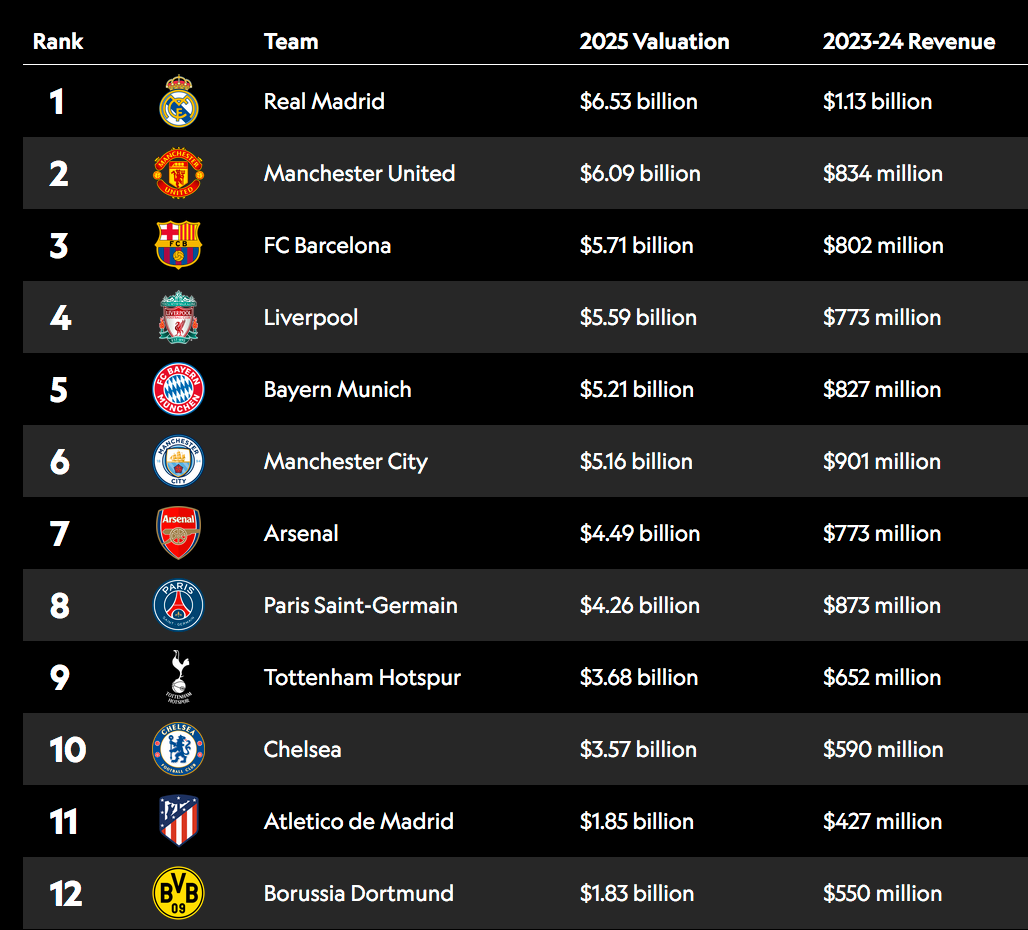The image size is (1028, 930).
Task: Select the Atletico de Madrid crest
Action: (178, 821)
